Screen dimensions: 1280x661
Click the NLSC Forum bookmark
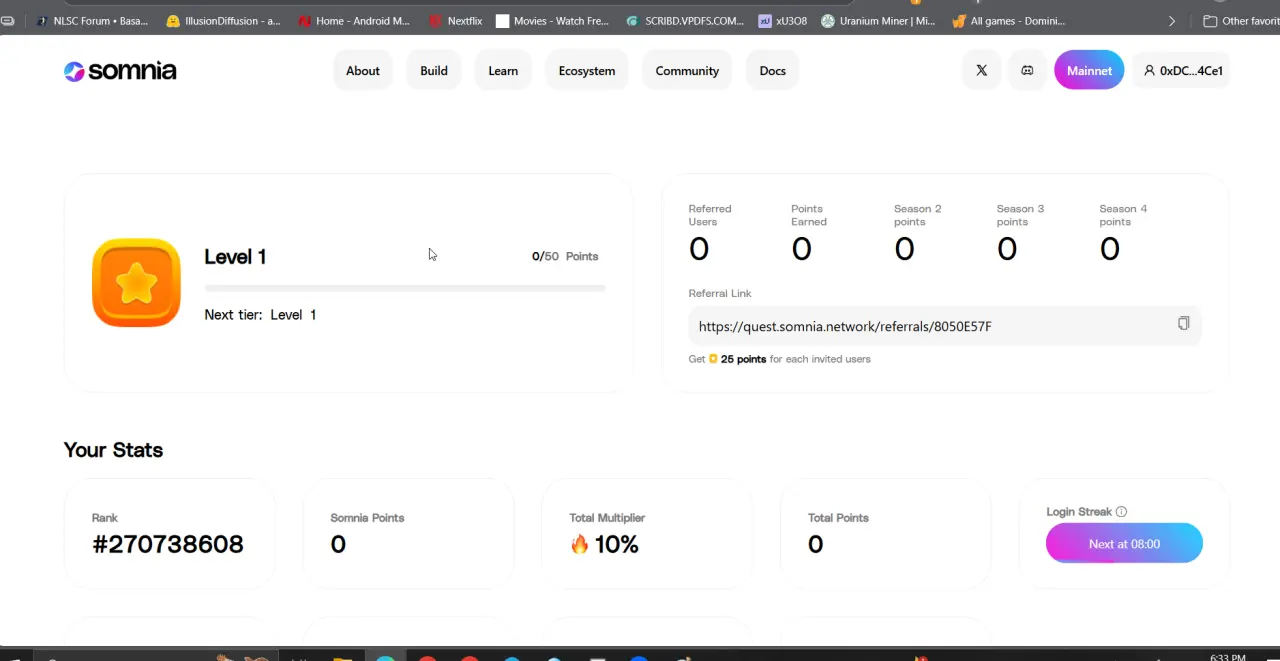tap(91, 21)
